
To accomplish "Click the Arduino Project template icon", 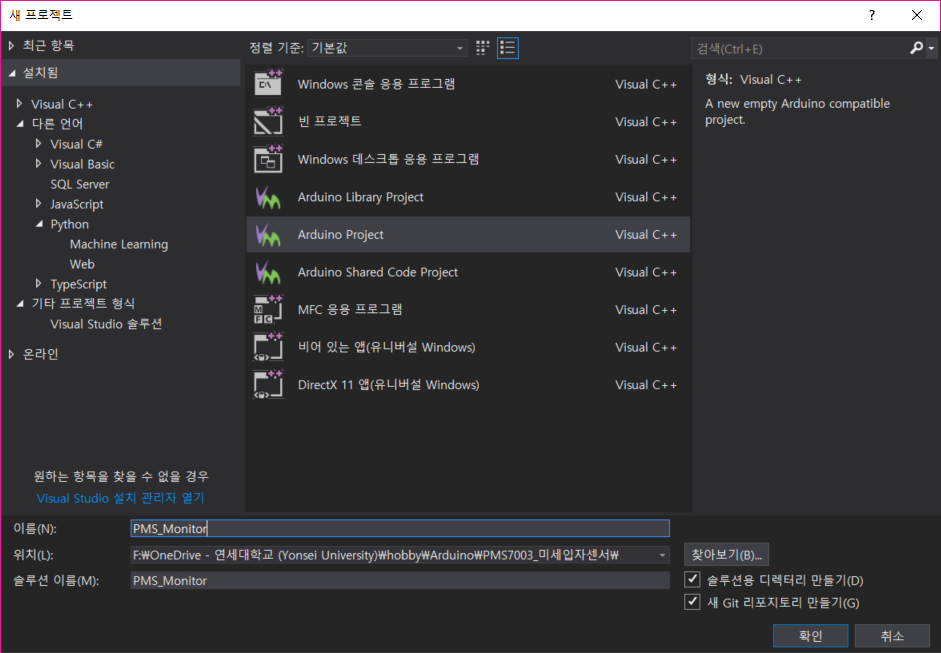I will click(268, 235).
